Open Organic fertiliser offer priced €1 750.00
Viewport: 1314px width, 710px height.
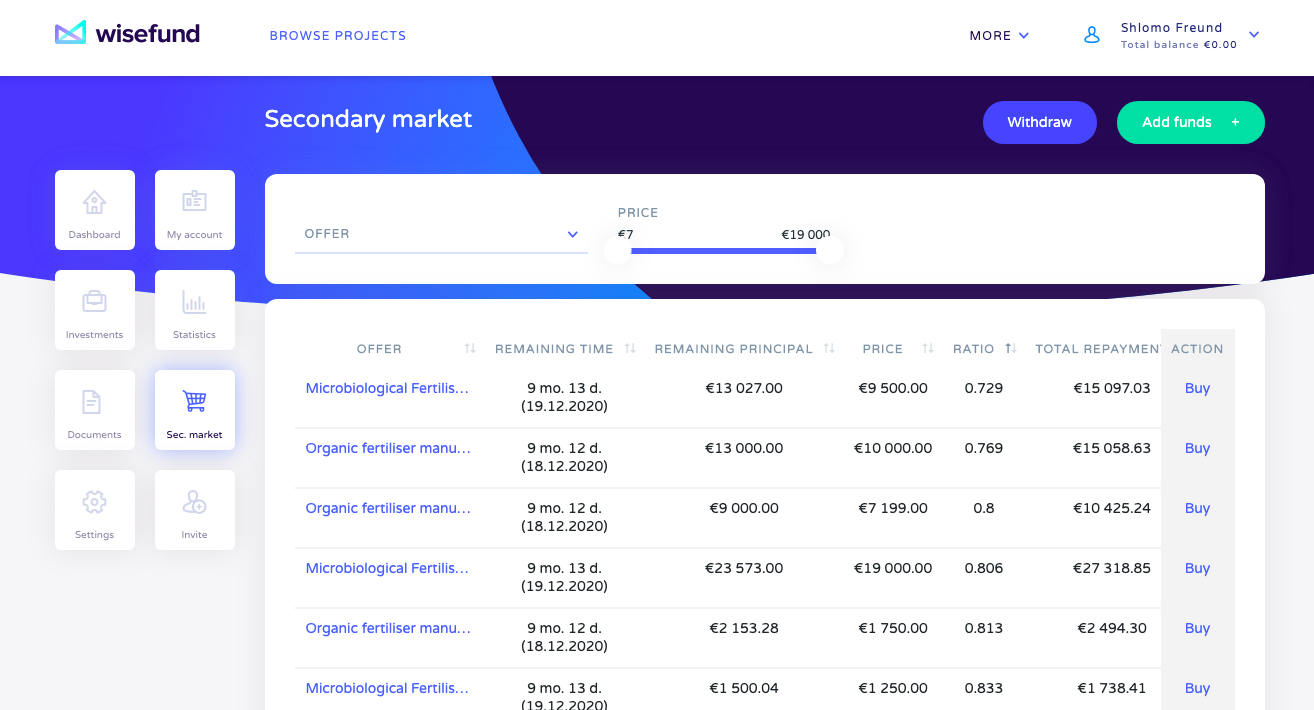click(x=388, y=628)
